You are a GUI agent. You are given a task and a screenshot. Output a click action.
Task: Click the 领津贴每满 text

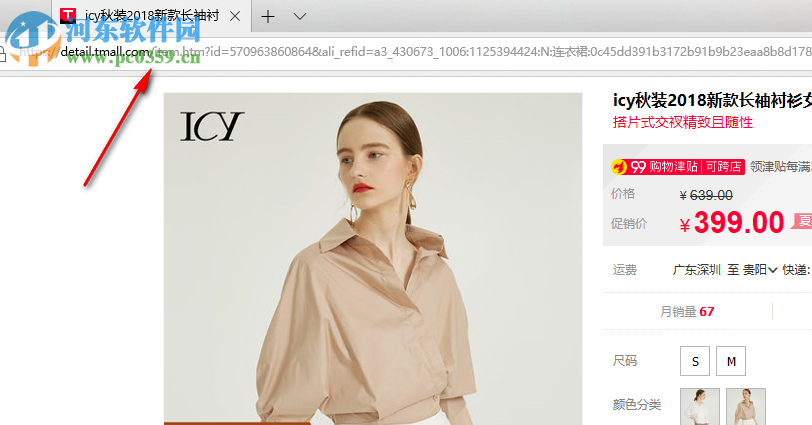(780, 167)
